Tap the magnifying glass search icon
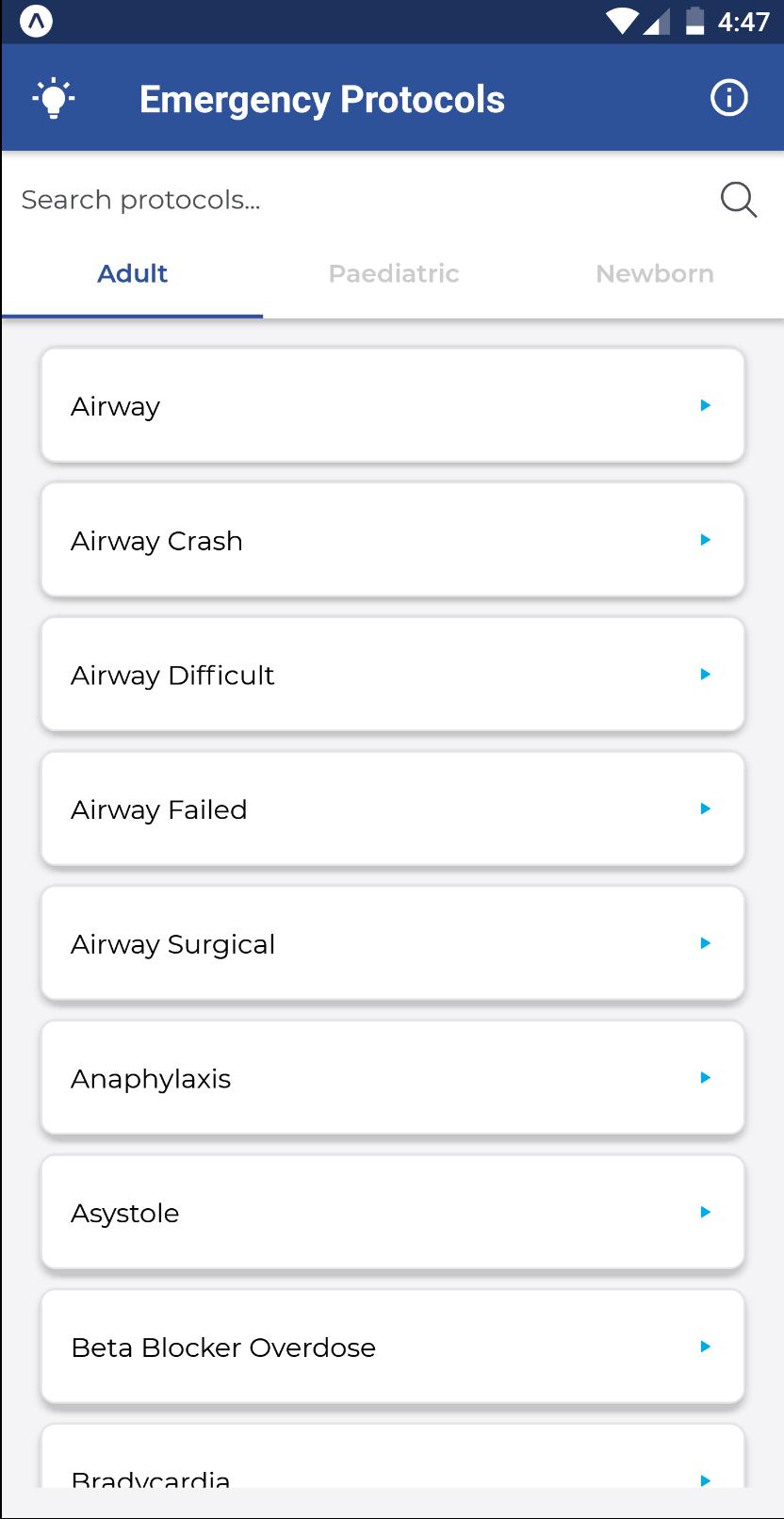The width and height of the screenshot is (784, 1519). [739, 200]
